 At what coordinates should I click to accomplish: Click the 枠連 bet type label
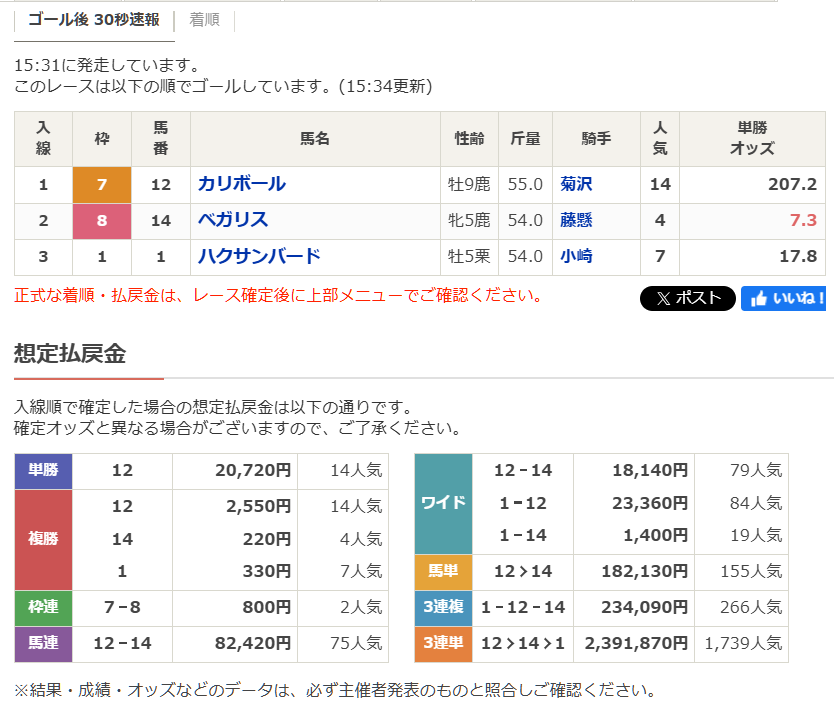click(x=43, y=607)
